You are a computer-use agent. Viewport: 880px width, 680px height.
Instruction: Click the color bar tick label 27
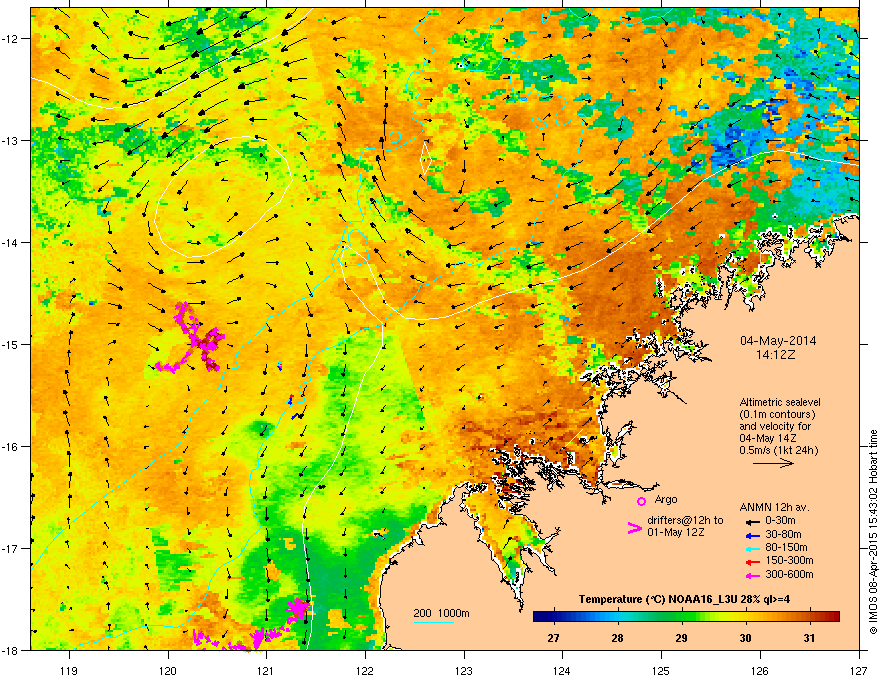[x=553, y=638]
